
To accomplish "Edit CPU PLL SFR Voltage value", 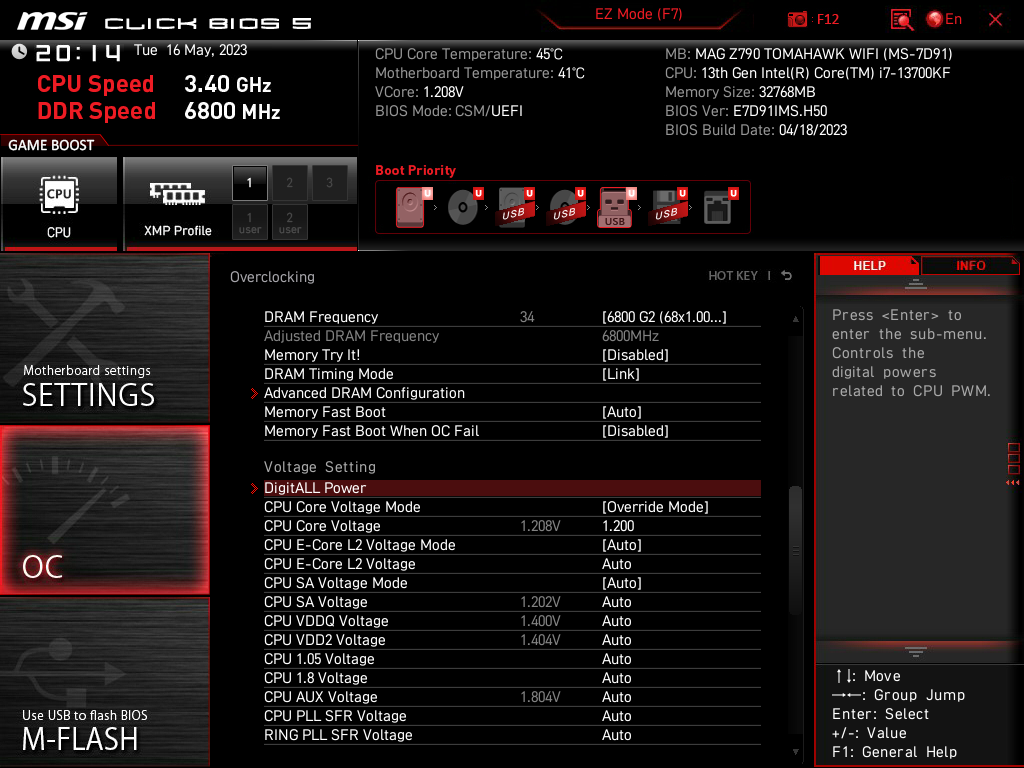I will click(x=616, y=716).
